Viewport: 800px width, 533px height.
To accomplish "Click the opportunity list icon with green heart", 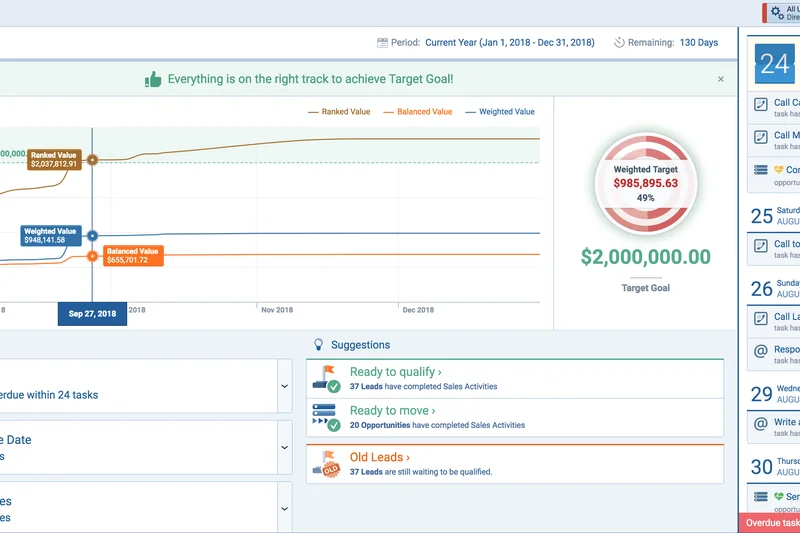I will (x=761, y=496).
